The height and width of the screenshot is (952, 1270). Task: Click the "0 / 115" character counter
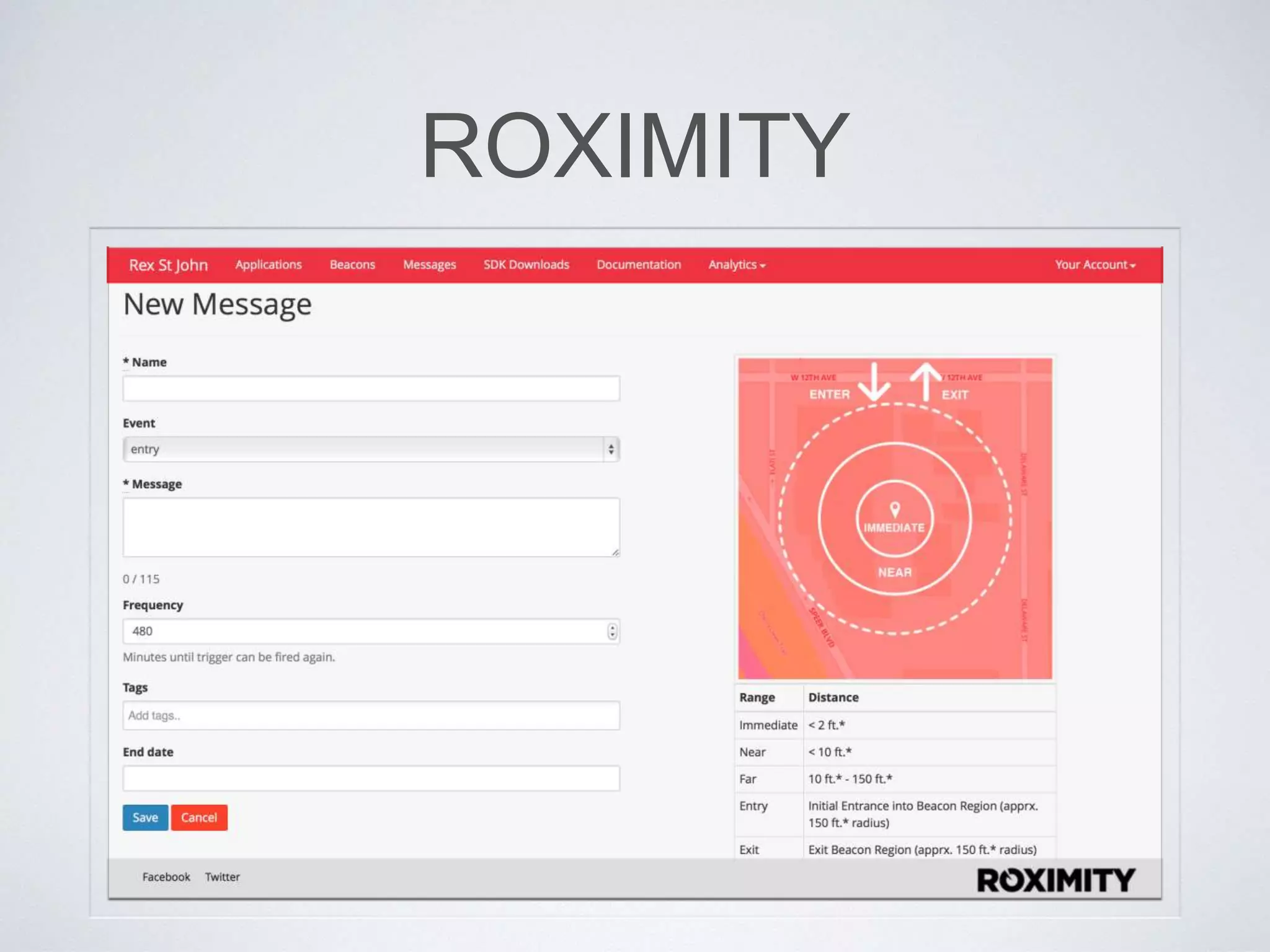(141, 579)
